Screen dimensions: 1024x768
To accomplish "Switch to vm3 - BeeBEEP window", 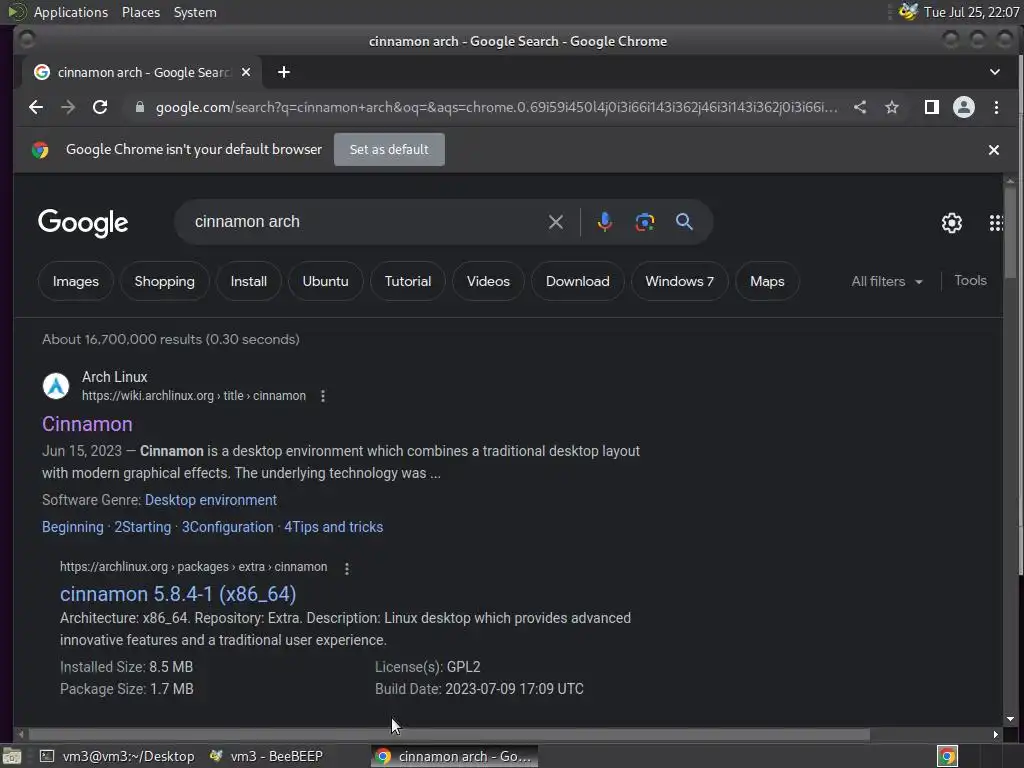I will 266,756.
